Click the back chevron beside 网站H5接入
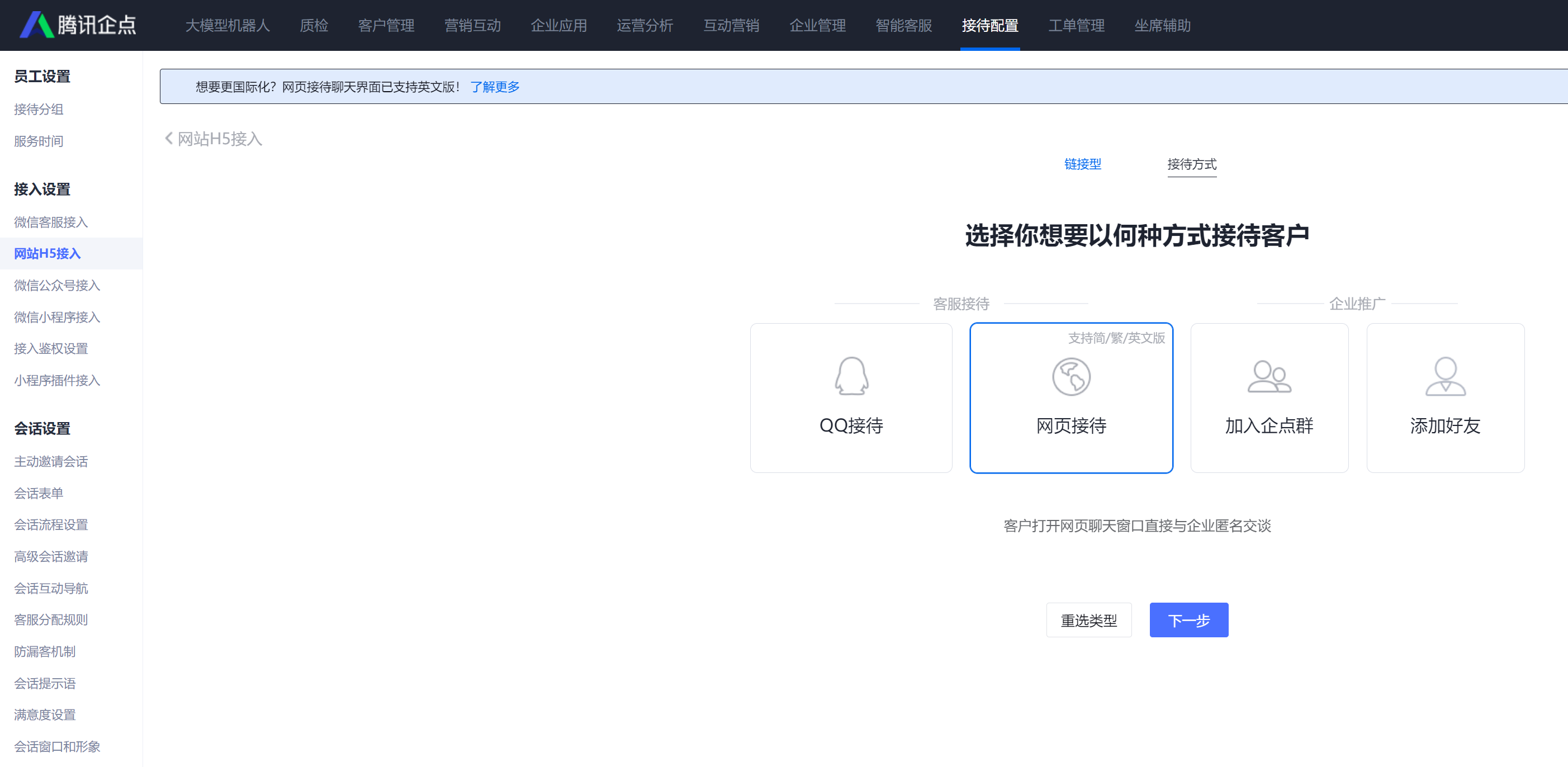This screenshot has height=767, width=1568. point(169,139)
